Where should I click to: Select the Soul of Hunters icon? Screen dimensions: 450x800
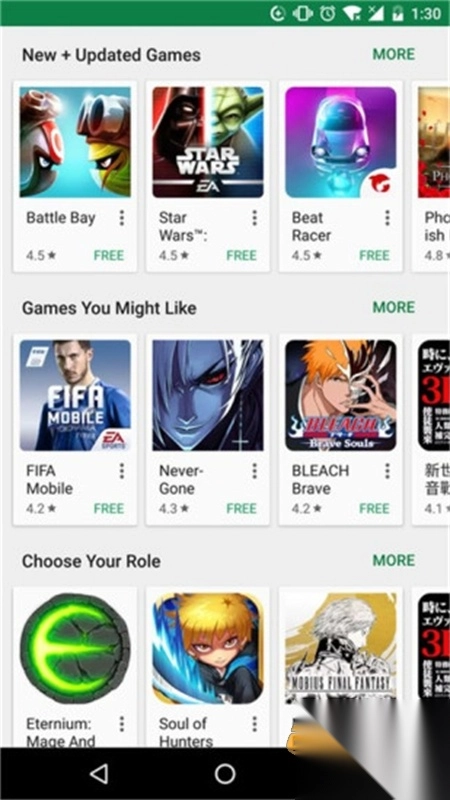pyautogui.click(x=208, y=648)
